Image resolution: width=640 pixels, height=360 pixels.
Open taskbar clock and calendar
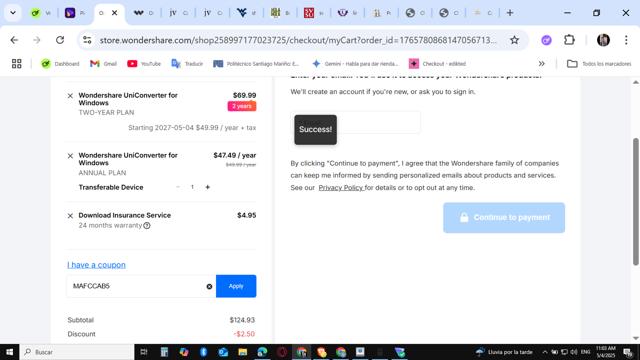click(x=606, y=352)
